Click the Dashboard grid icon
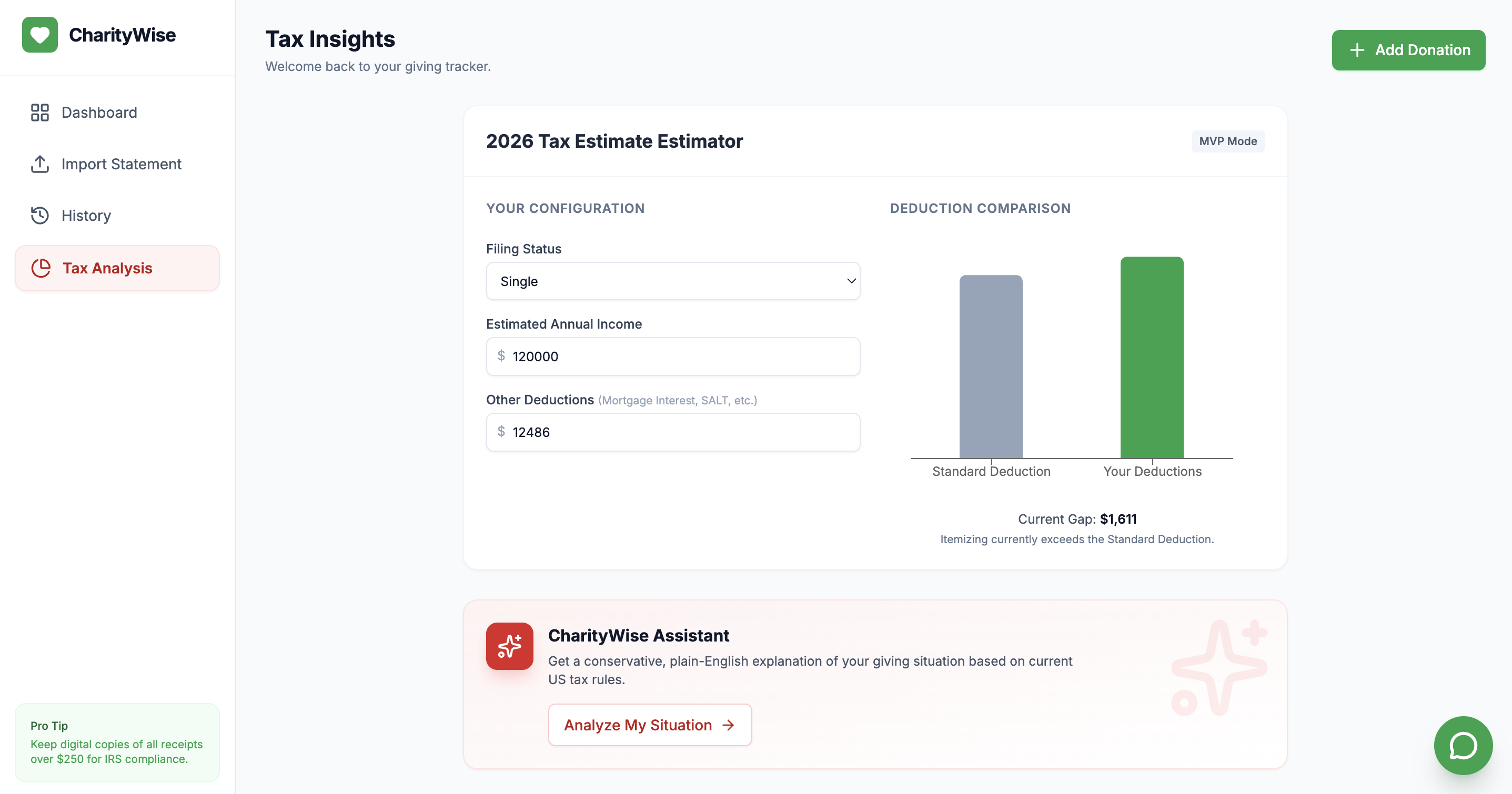Image resolution: width=1512 pixels, height=794 pixels. point(40,112)
